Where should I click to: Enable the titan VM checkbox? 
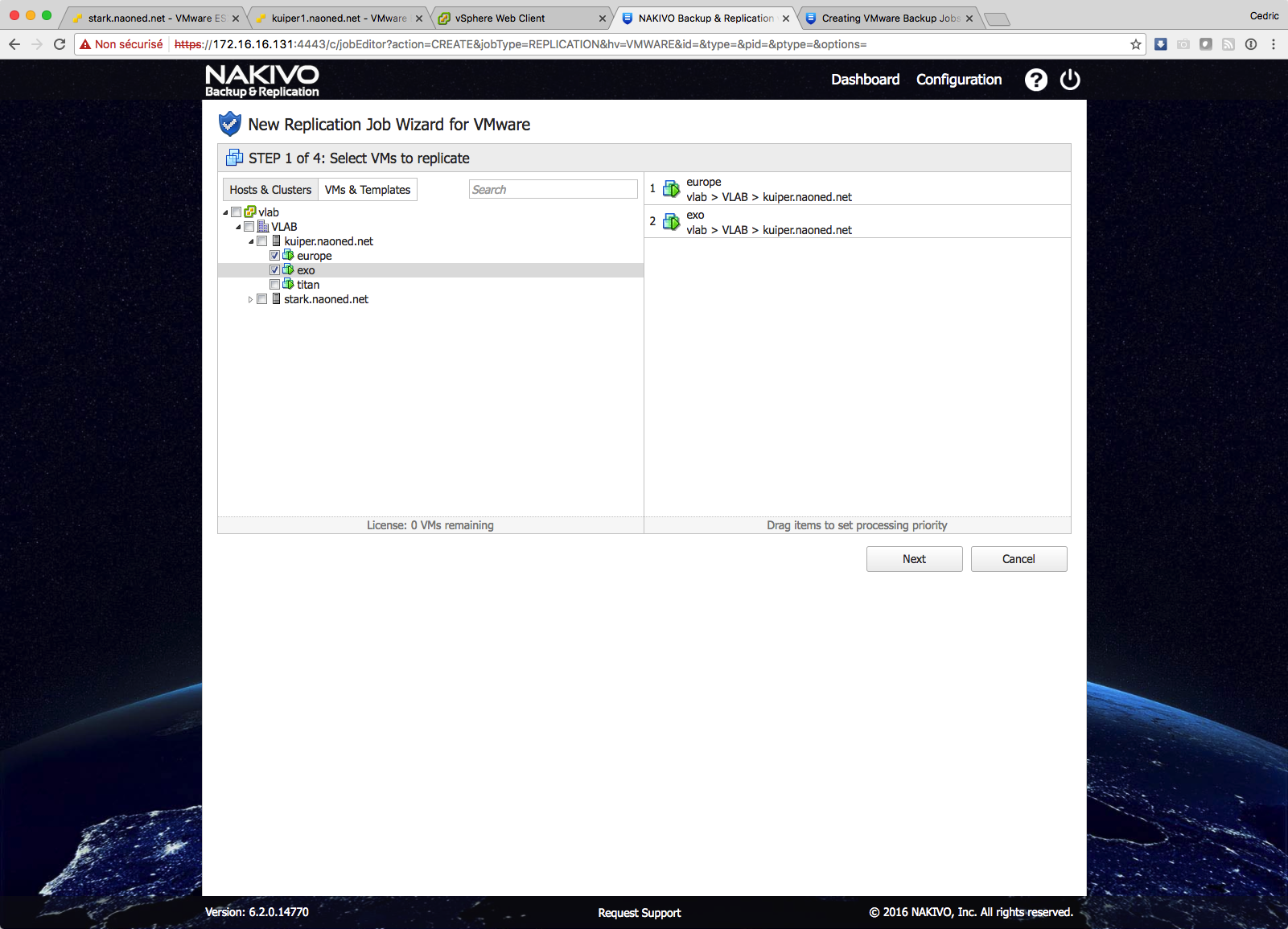click(274, 285)
